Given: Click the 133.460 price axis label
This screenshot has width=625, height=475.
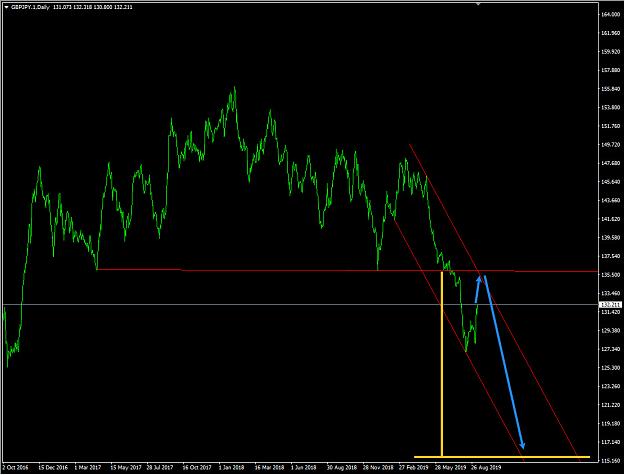Looking at the screenshot, I should [x=610, y=293].
